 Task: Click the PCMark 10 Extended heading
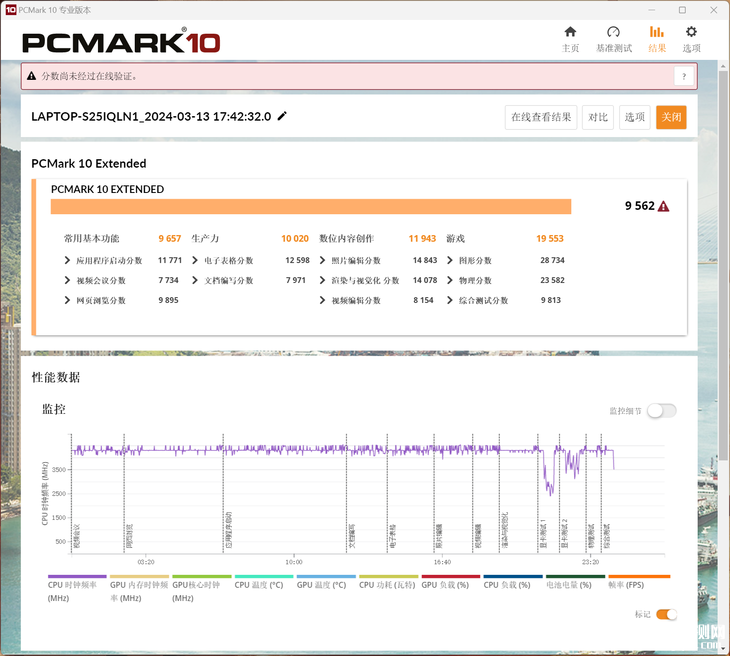[x=88, y=163]
